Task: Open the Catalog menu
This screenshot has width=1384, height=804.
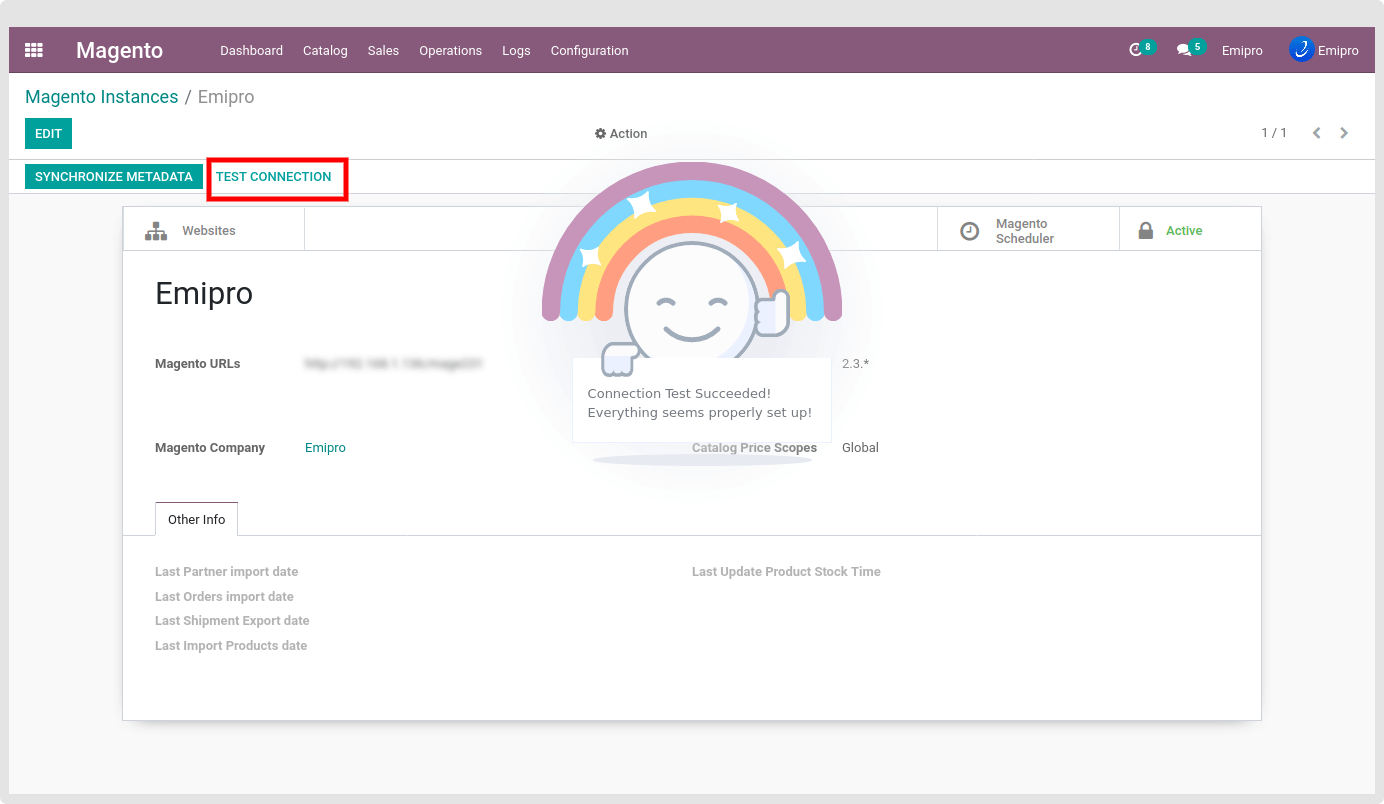Action: [x=325, y=51]
